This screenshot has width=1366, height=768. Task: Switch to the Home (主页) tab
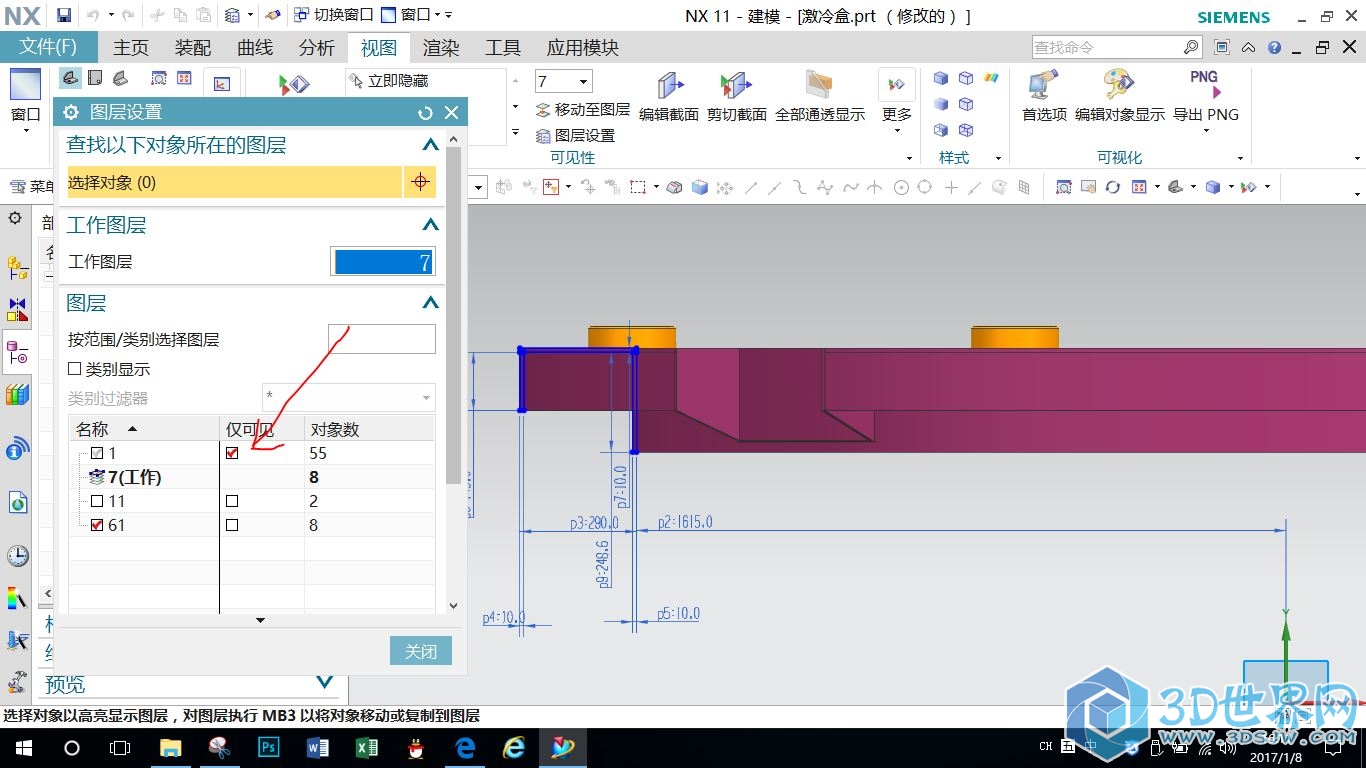click(x=131, y=48)
